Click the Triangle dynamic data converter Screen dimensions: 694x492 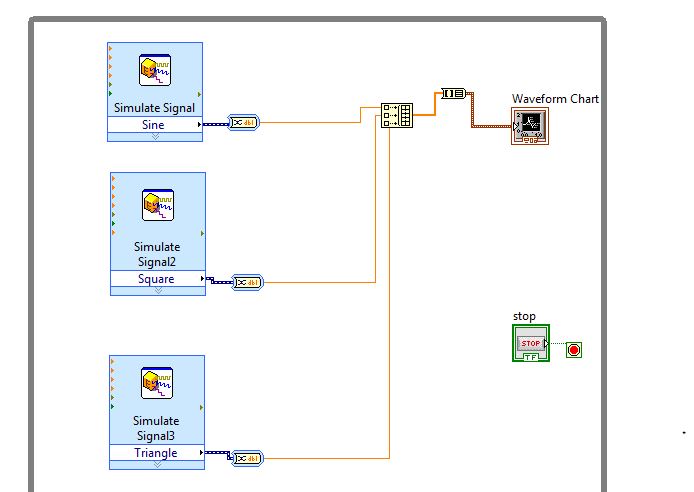[x=246, y=458]
